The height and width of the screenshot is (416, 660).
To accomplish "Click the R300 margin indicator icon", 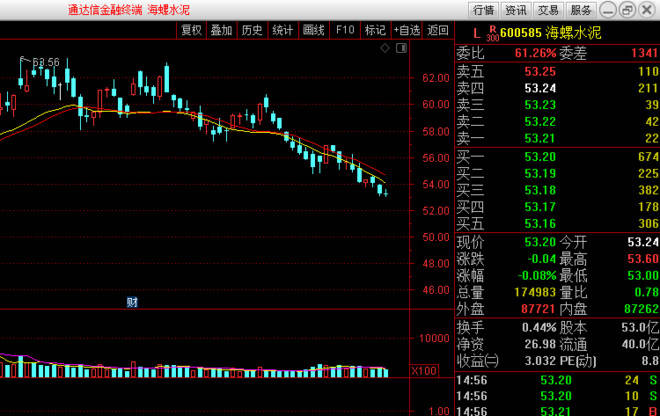I will (x=492, y=33).
